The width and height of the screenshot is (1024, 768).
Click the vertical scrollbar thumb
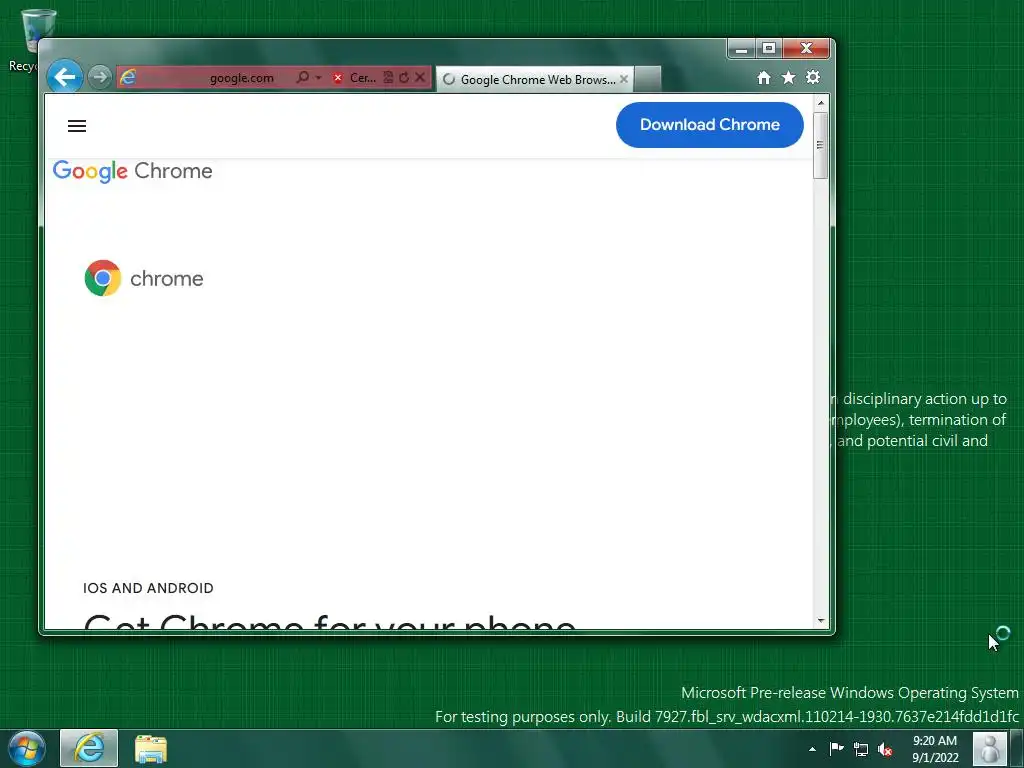(x=821, y=145)
